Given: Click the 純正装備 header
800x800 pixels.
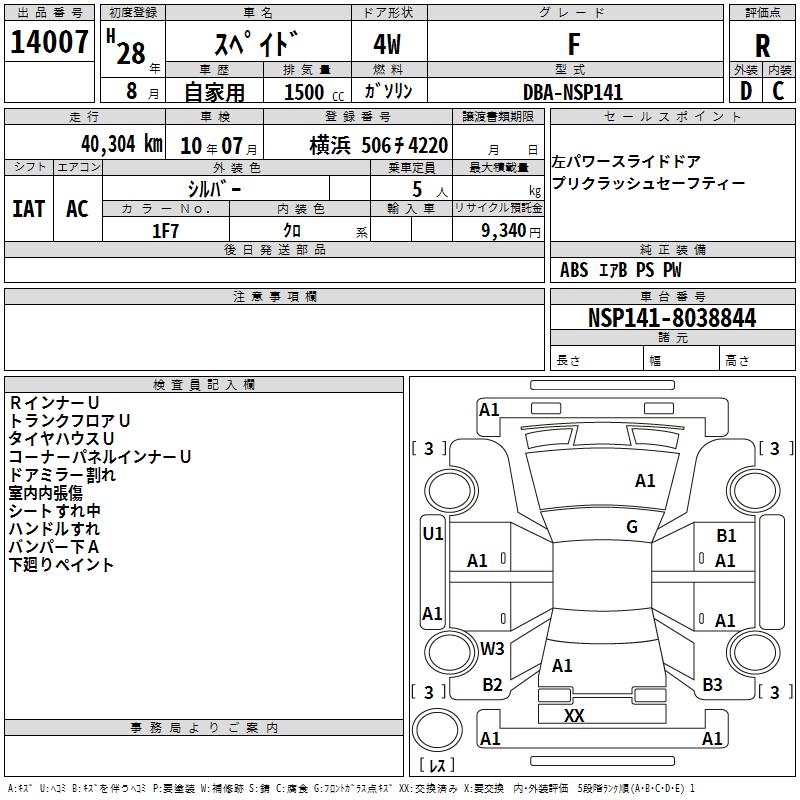Looking at the screenshot, I should click(x=672, y=249).
